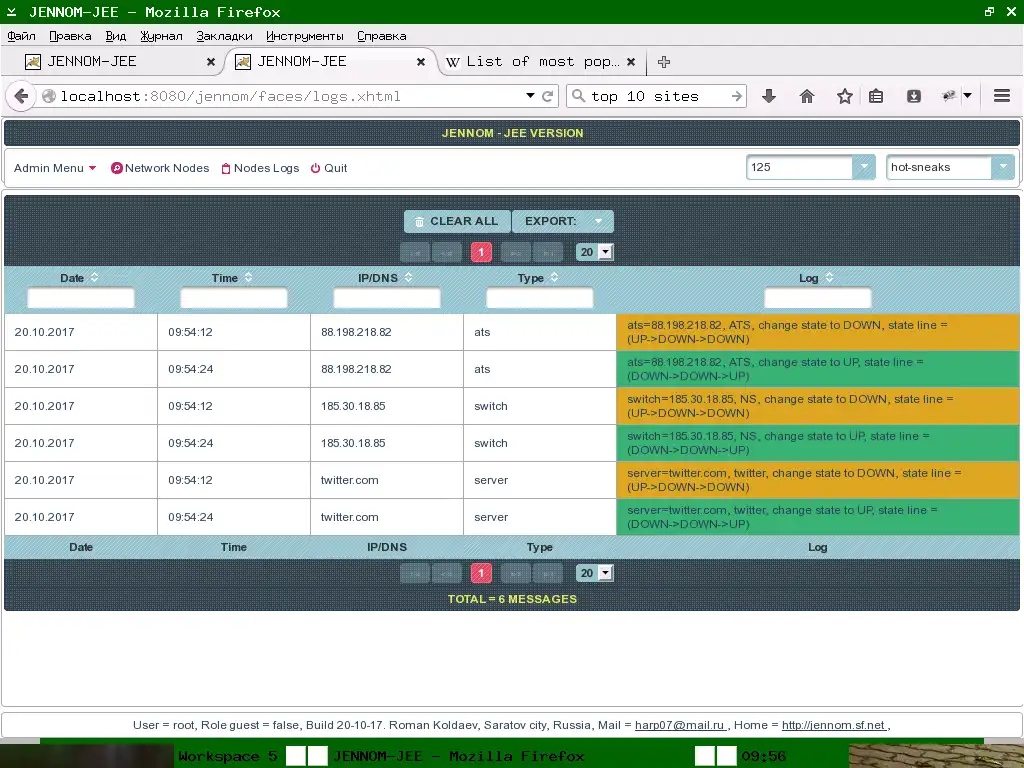The image size is (1024, 768).
Task: Open the Файл menu
Action: 22,36
